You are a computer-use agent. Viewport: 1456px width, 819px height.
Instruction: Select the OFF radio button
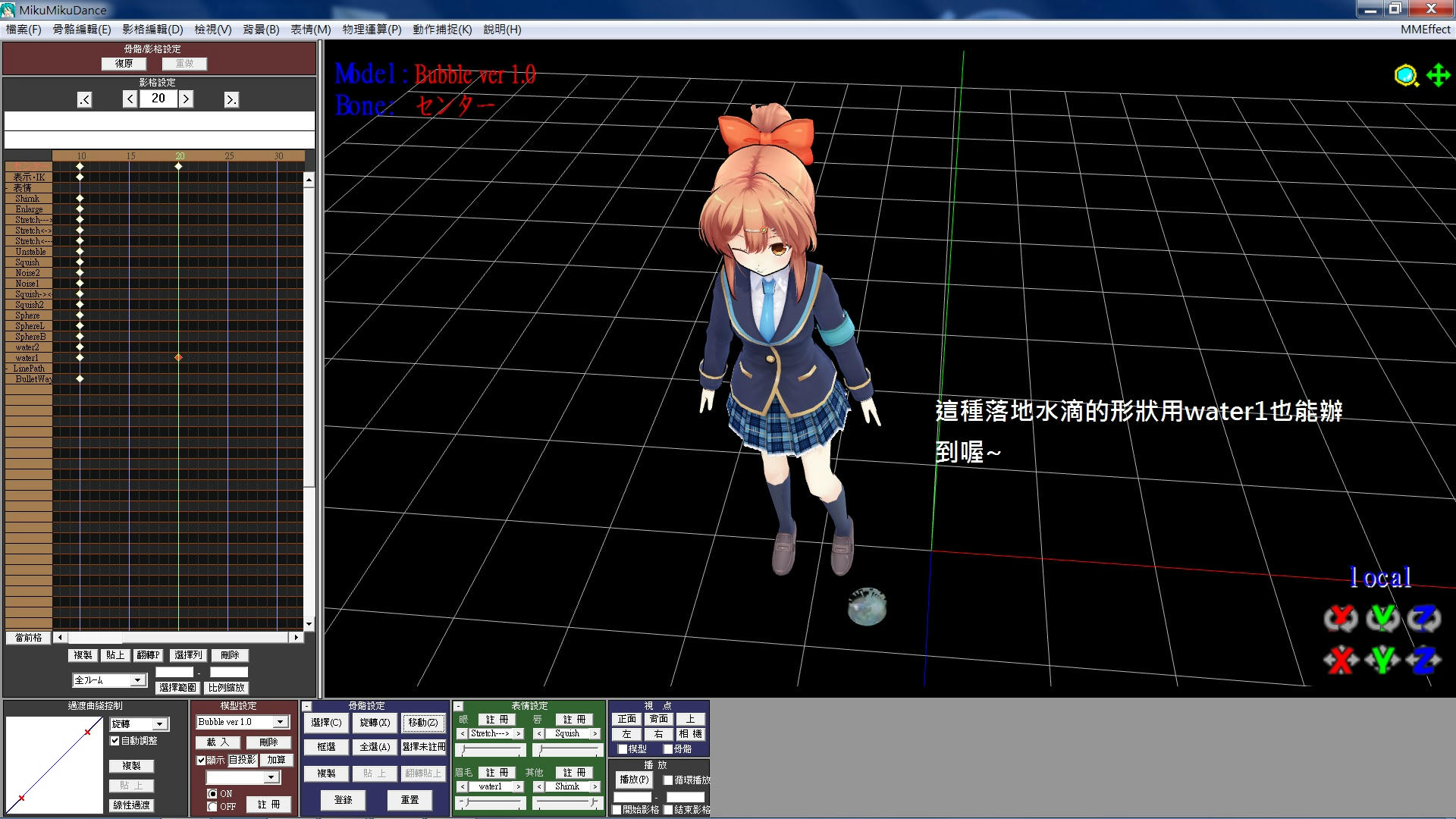pyautogui.click(x=212, y=807)
